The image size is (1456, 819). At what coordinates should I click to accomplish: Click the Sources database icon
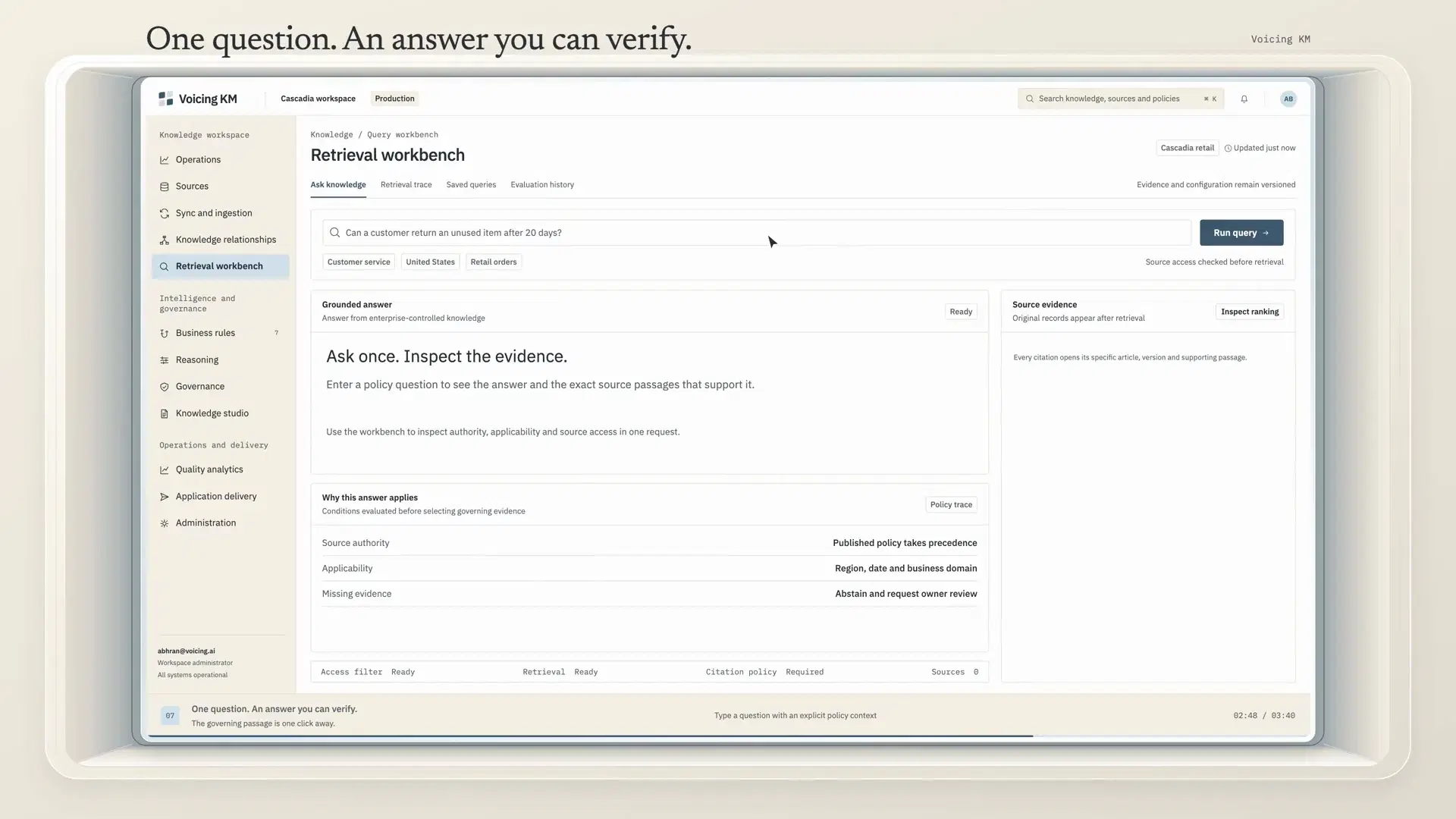pos(164,187)
